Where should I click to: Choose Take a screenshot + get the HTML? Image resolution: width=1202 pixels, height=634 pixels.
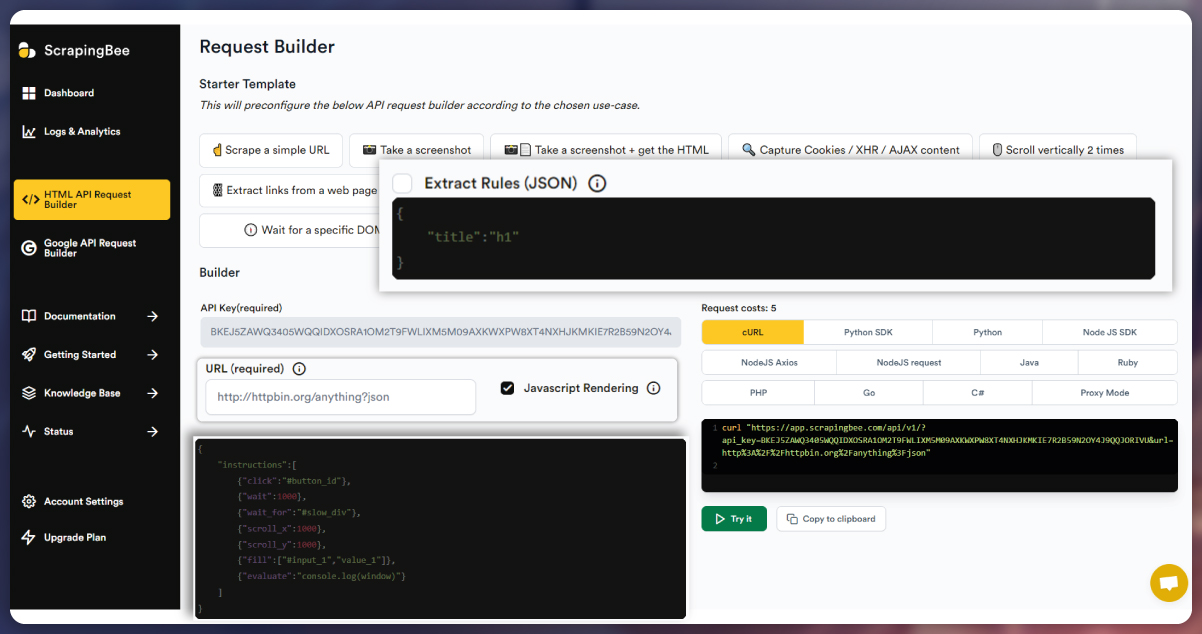[x=606, y=150]
